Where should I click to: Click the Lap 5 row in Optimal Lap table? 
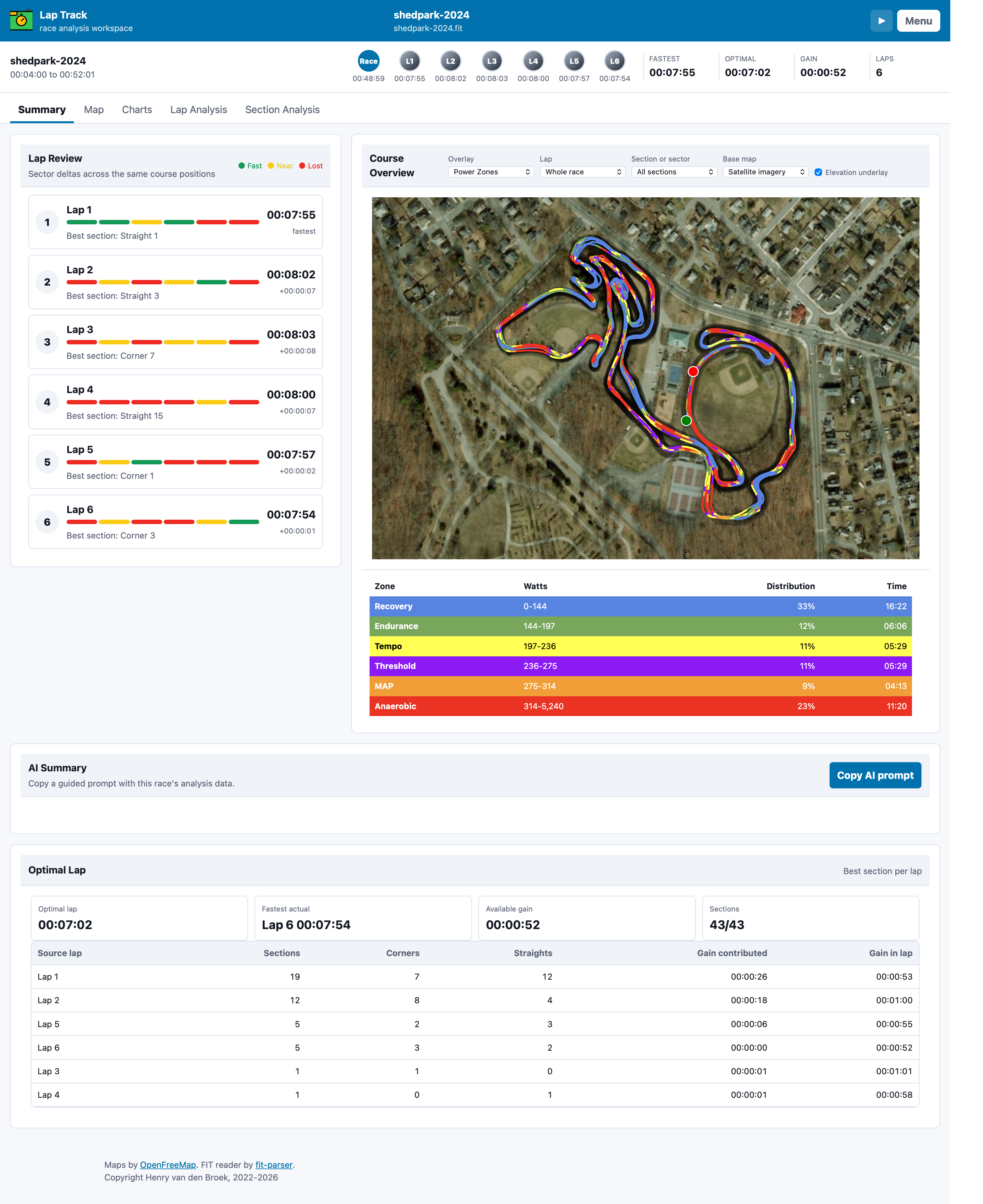point(475,1024)
